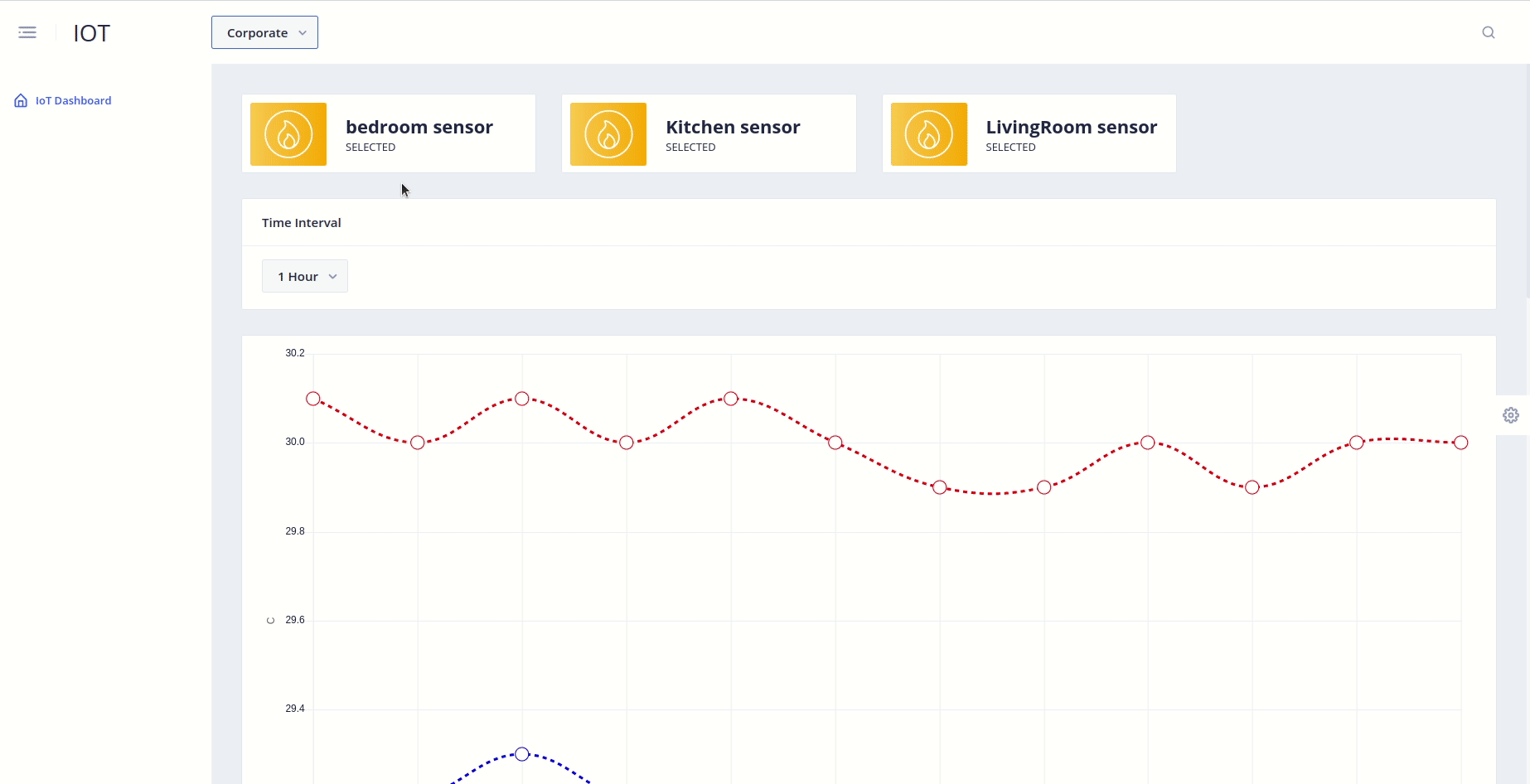Open the Corporate theme dropdown
1530x784 pixels.
click(x=264, y=32)
